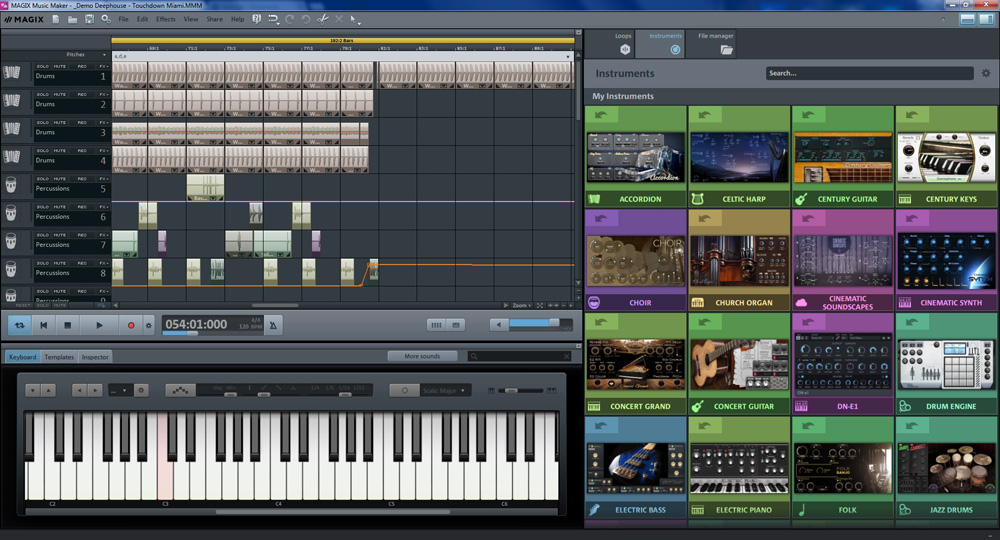Click the save project disk icon
This screenshot has height=540, width=1000.
pos(89,19)
